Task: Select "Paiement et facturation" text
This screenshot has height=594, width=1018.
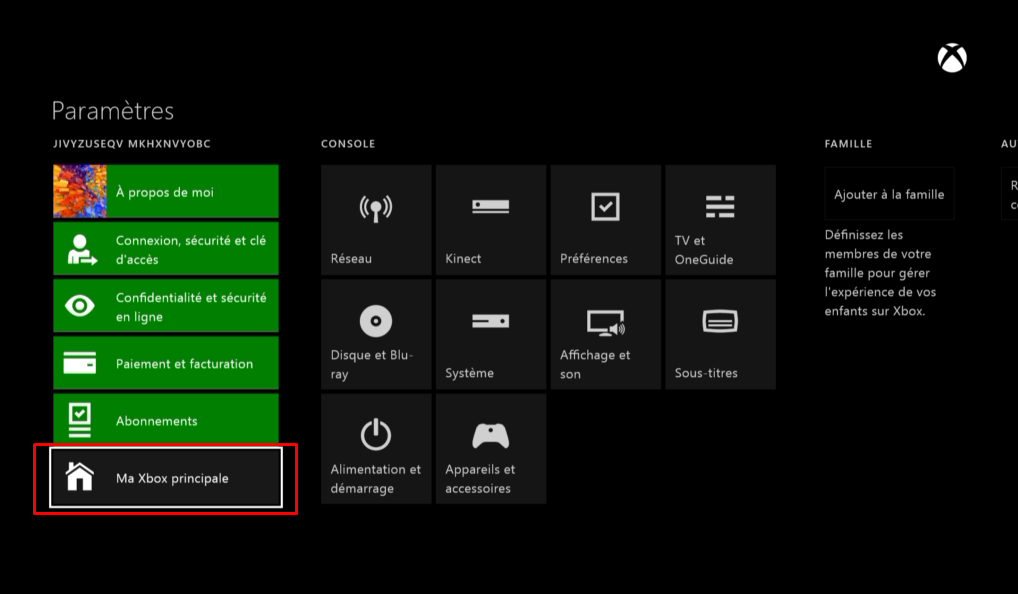Action: [184, 364]
